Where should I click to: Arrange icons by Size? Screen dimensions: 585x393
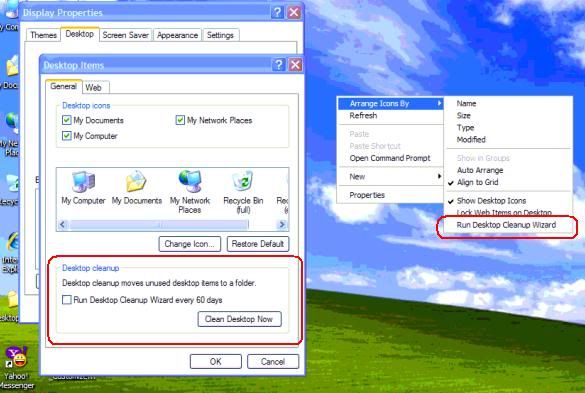(x=508, y=115)
